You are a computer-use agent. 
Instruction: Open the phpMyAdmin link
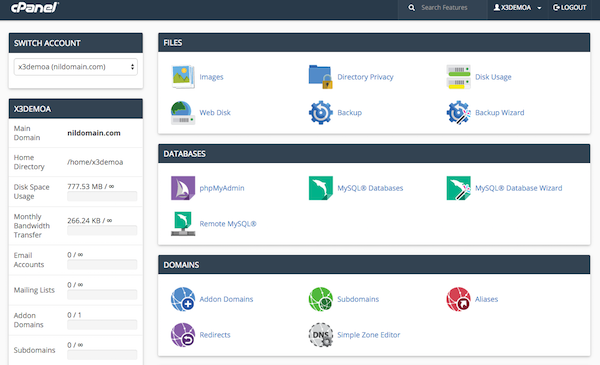(x=222, y=188)
